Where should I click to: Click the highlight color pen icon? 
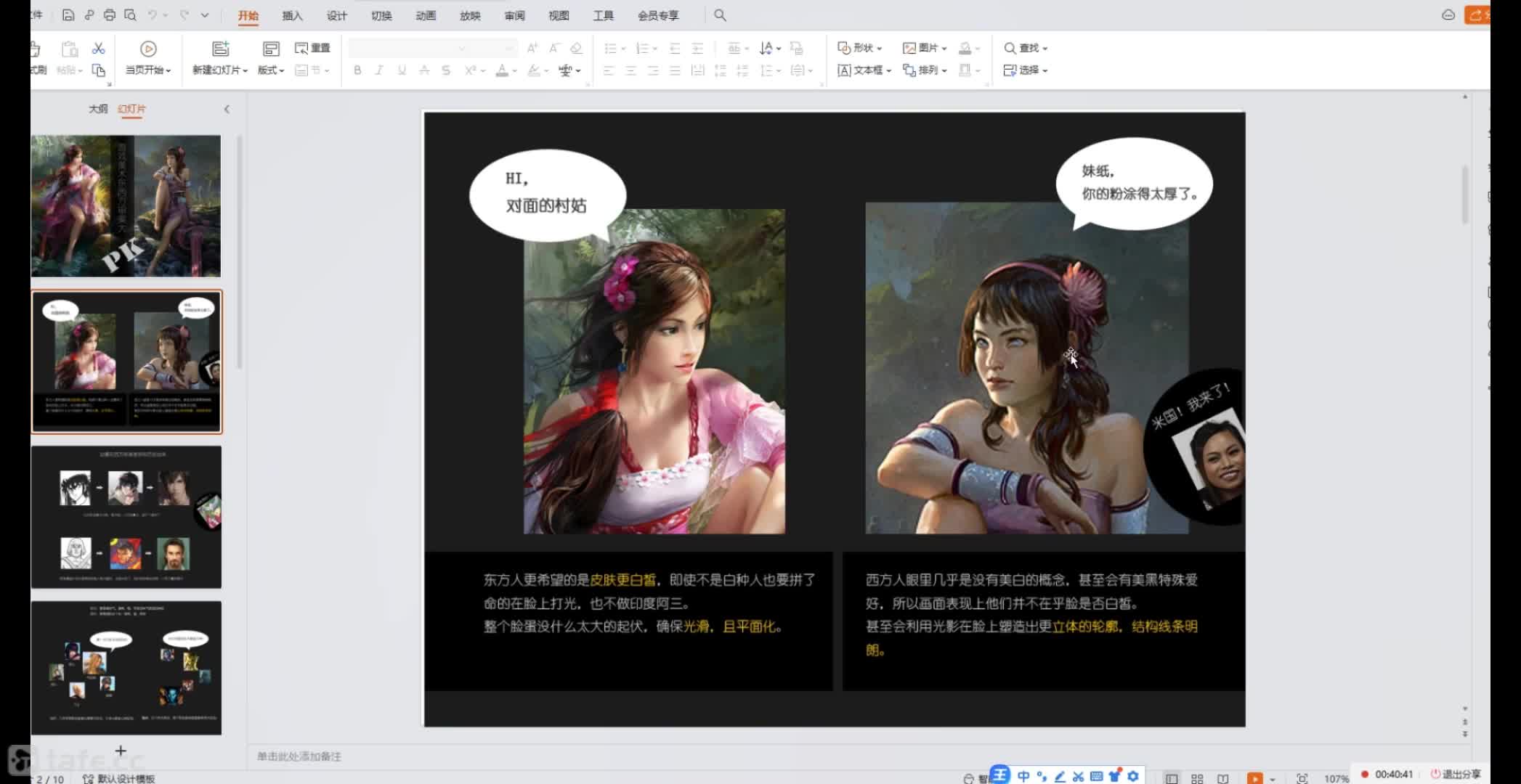pos(534,70)
